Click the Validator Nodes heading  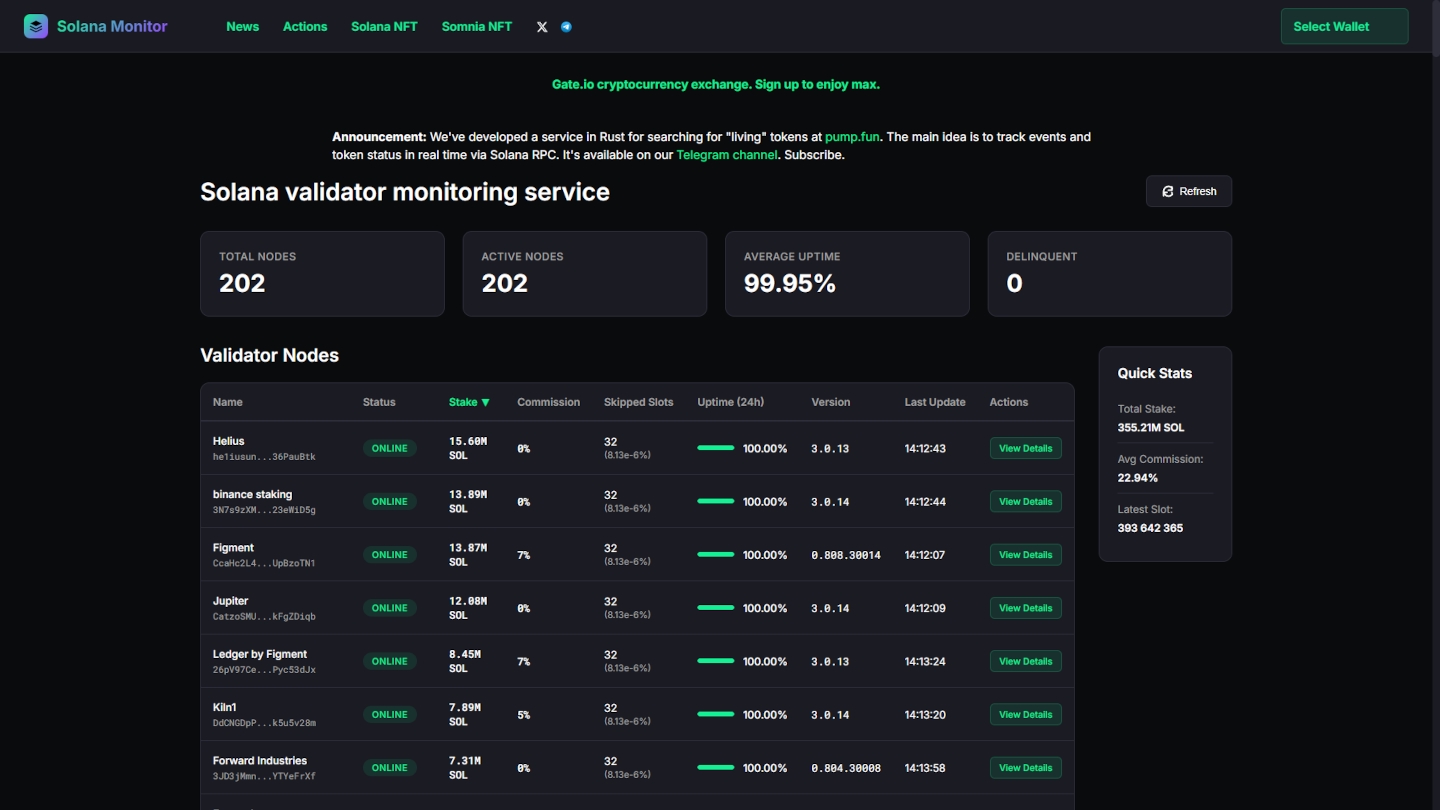pyautogui.click(x=270, y=355)
